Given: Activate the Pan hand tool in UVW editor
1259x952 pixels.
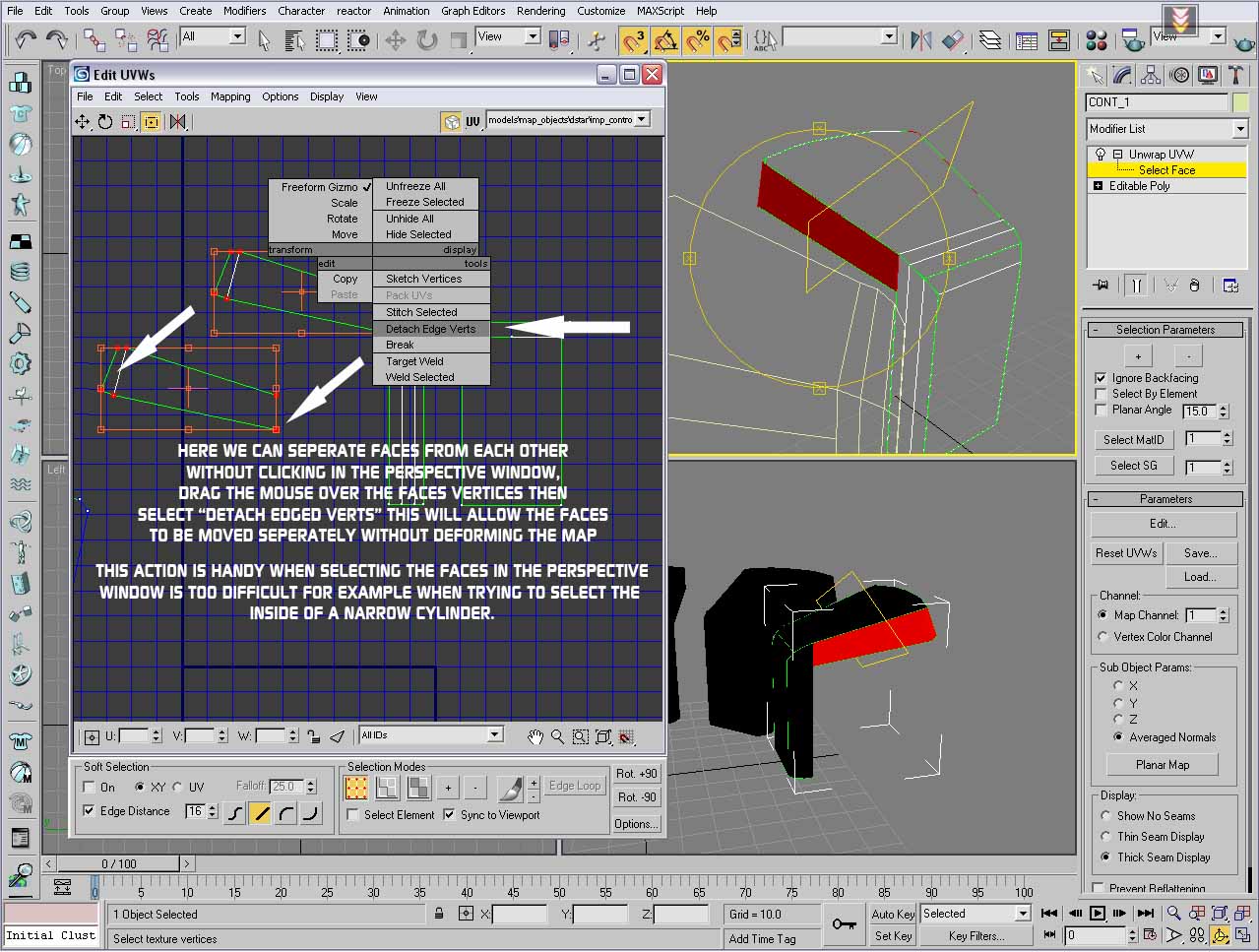Looking at the screenshot, I should [x=535, y=736].
